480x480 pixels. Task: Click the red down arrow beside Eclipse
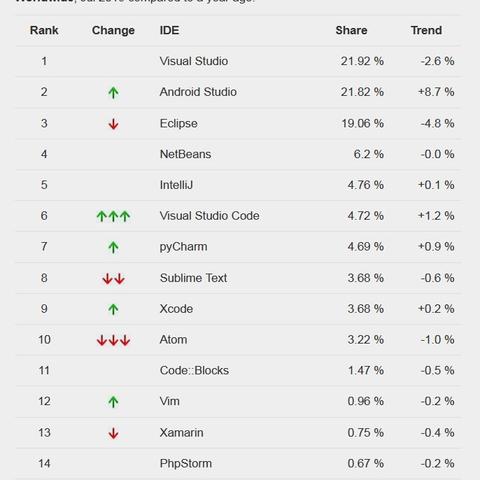point(113,124)
